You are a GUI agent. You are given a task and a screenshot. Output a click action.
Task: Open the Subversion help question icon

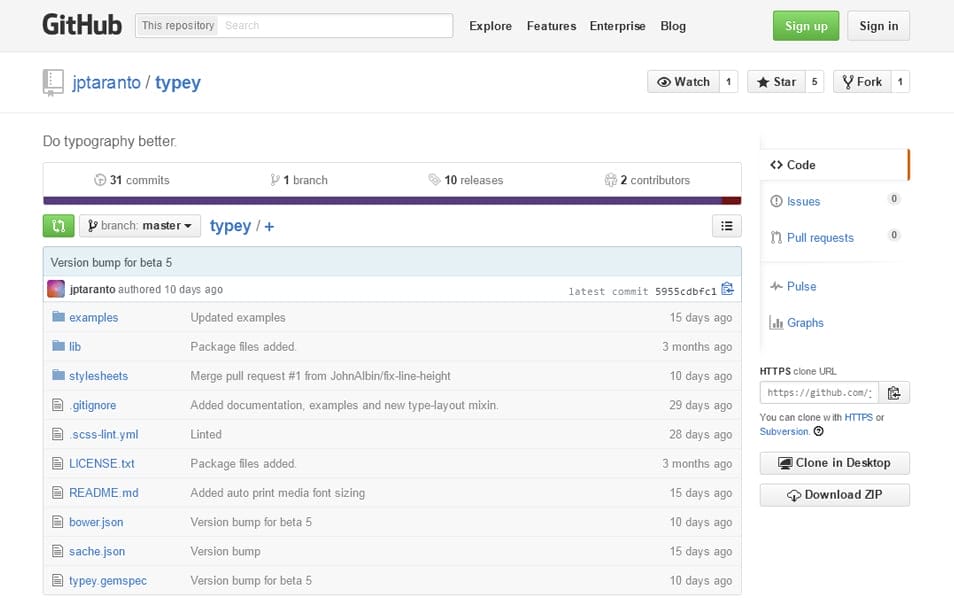[x=819, y=432]
